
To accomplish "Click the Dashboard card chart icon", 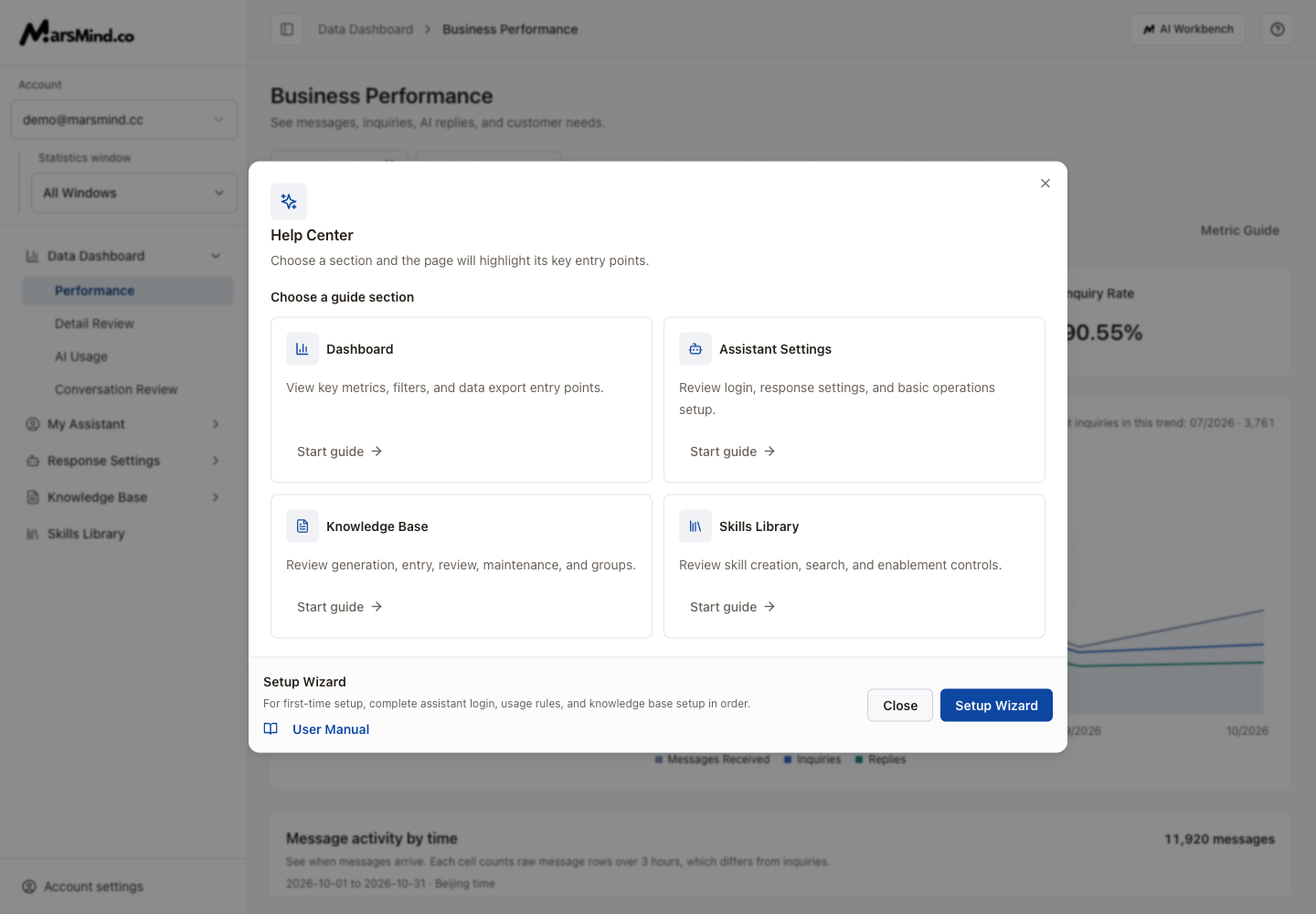I will [x=302, y=349].
